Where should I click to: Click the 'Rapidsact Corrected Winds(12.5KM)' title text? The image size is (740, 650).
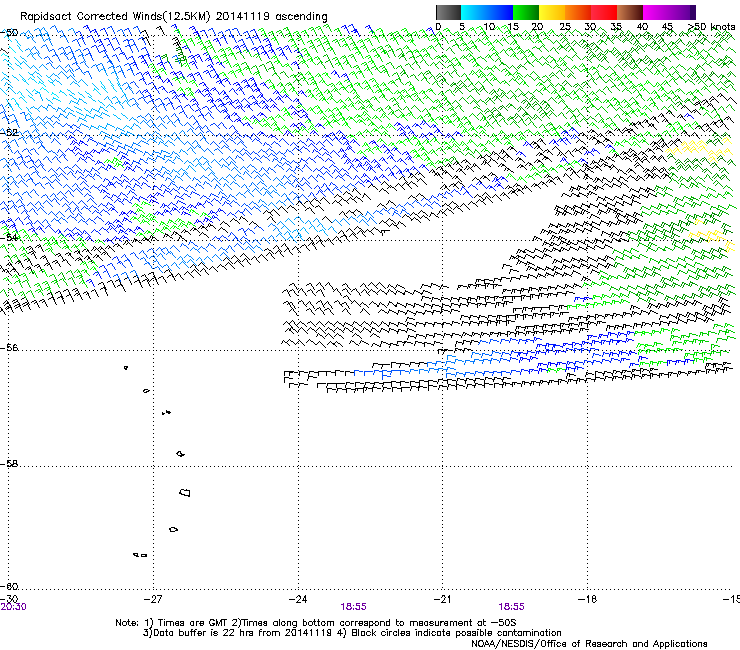click(115, 17)
